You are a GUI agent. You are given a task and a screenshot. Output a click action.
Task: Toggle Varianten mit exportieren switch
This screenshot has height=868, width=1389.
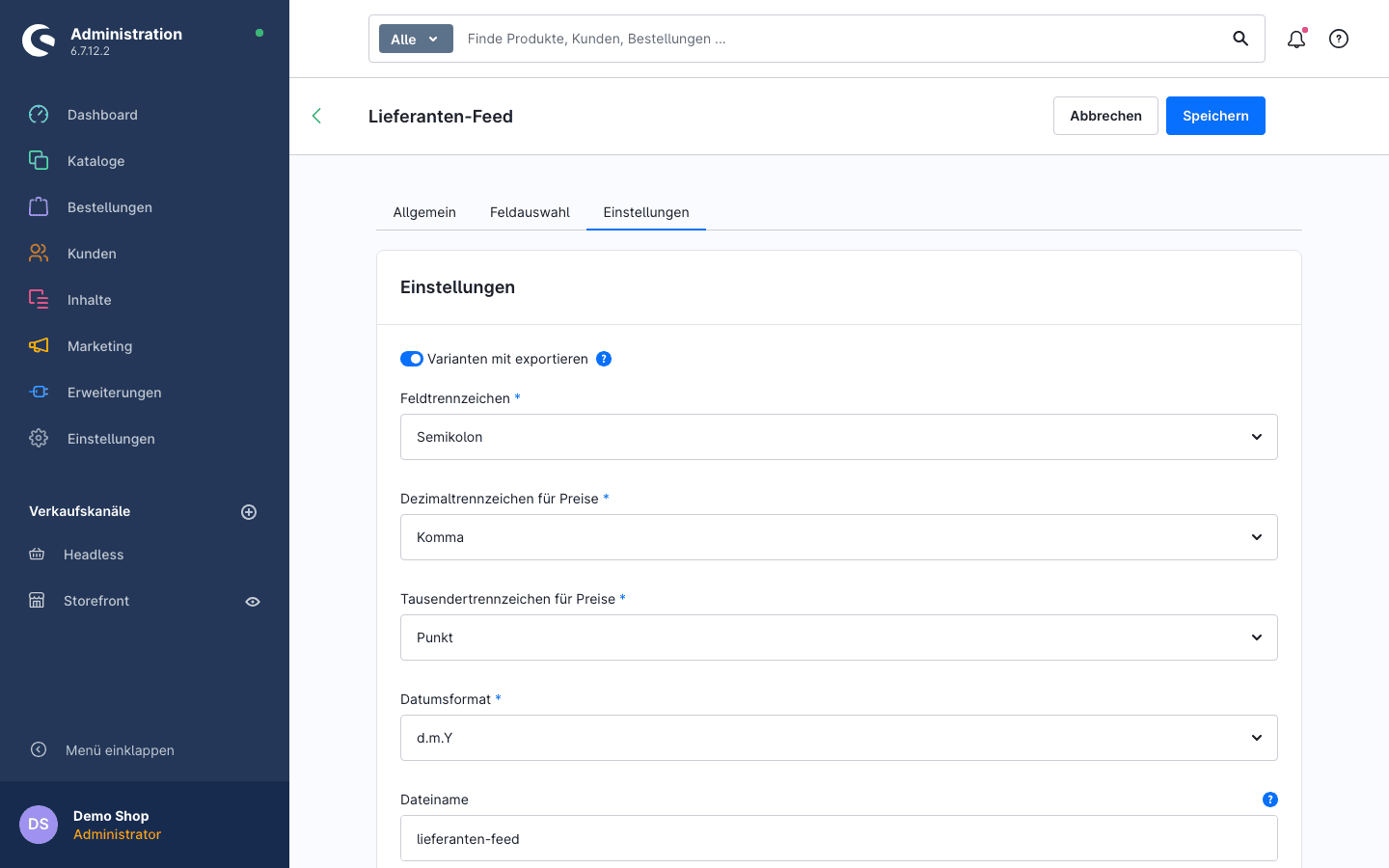[x=412, y=359]
